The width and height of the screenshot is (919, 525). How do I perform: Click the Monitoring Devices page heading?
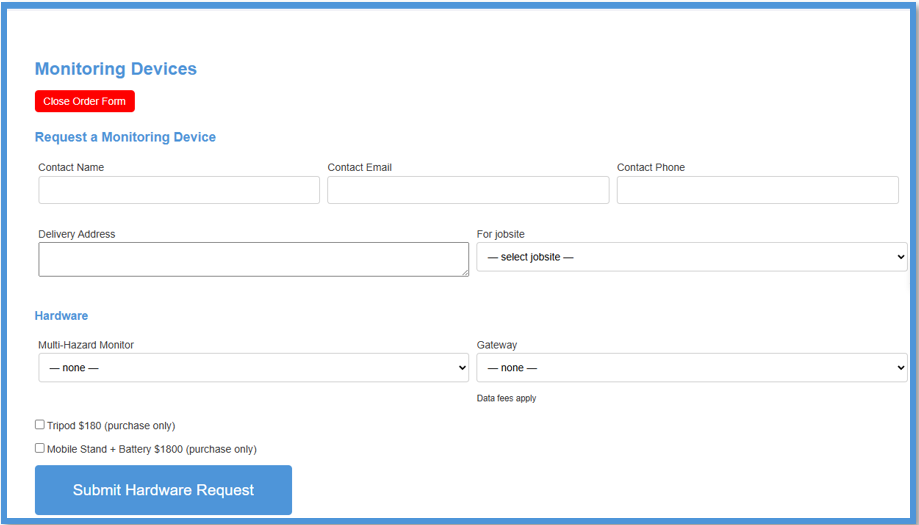click(x=116, y=69)
